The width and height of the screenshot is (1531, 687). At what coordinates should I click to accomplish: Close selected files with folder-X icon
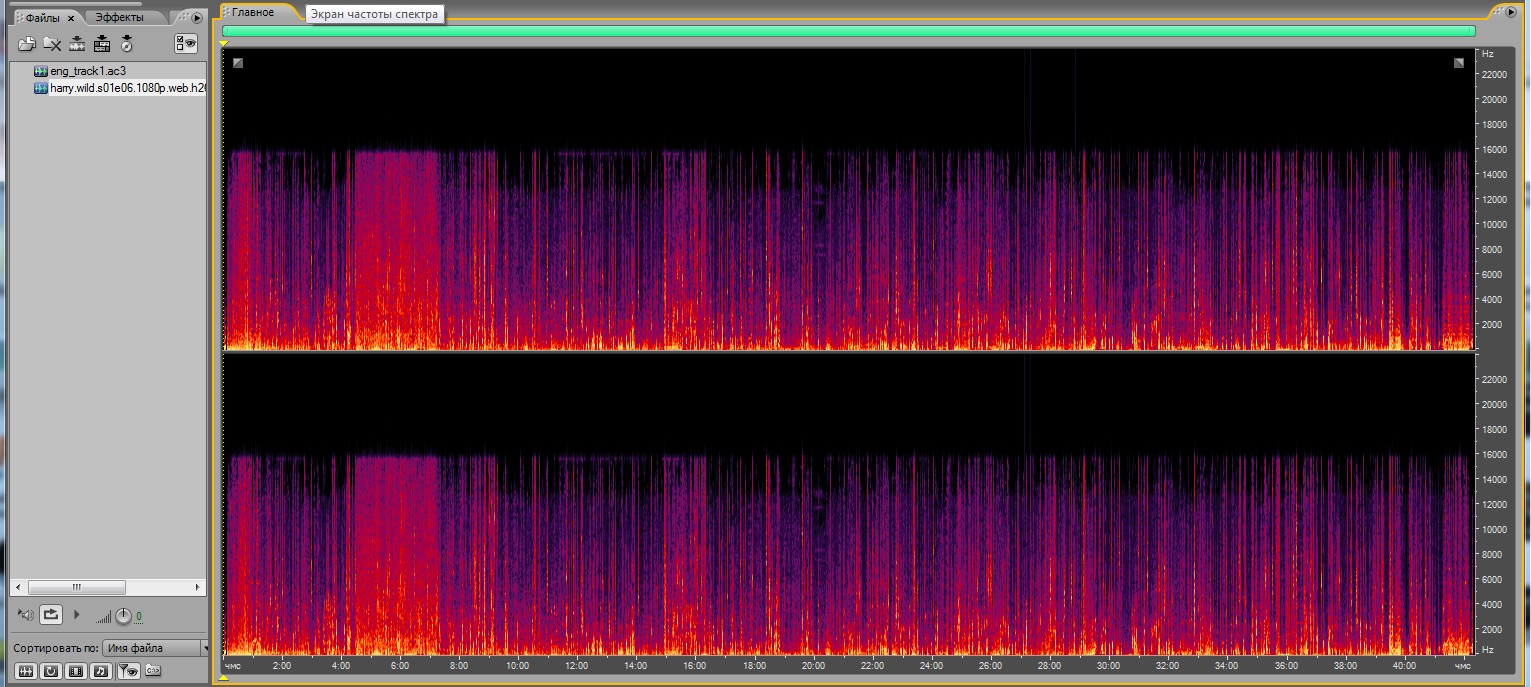pyautogui.click(x=52, y=44)
